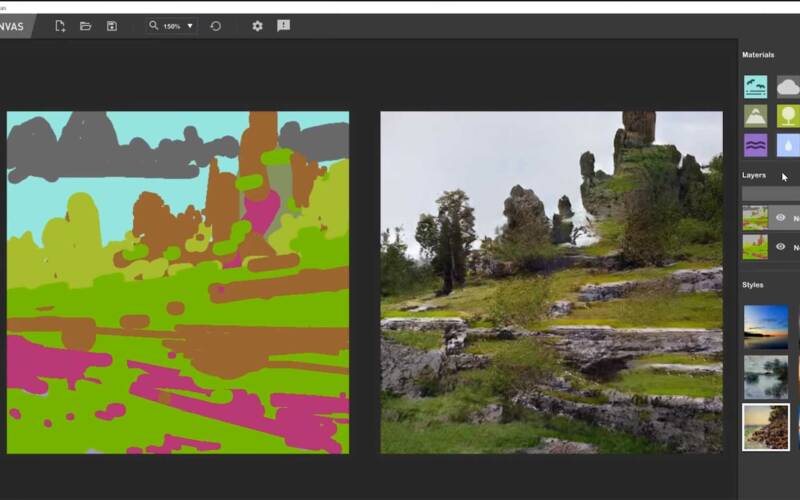Pick the purple water waves material
Image resolution: width=800 pixels, height=500 pixels.
pyautogui.click(x=755, y=145)
